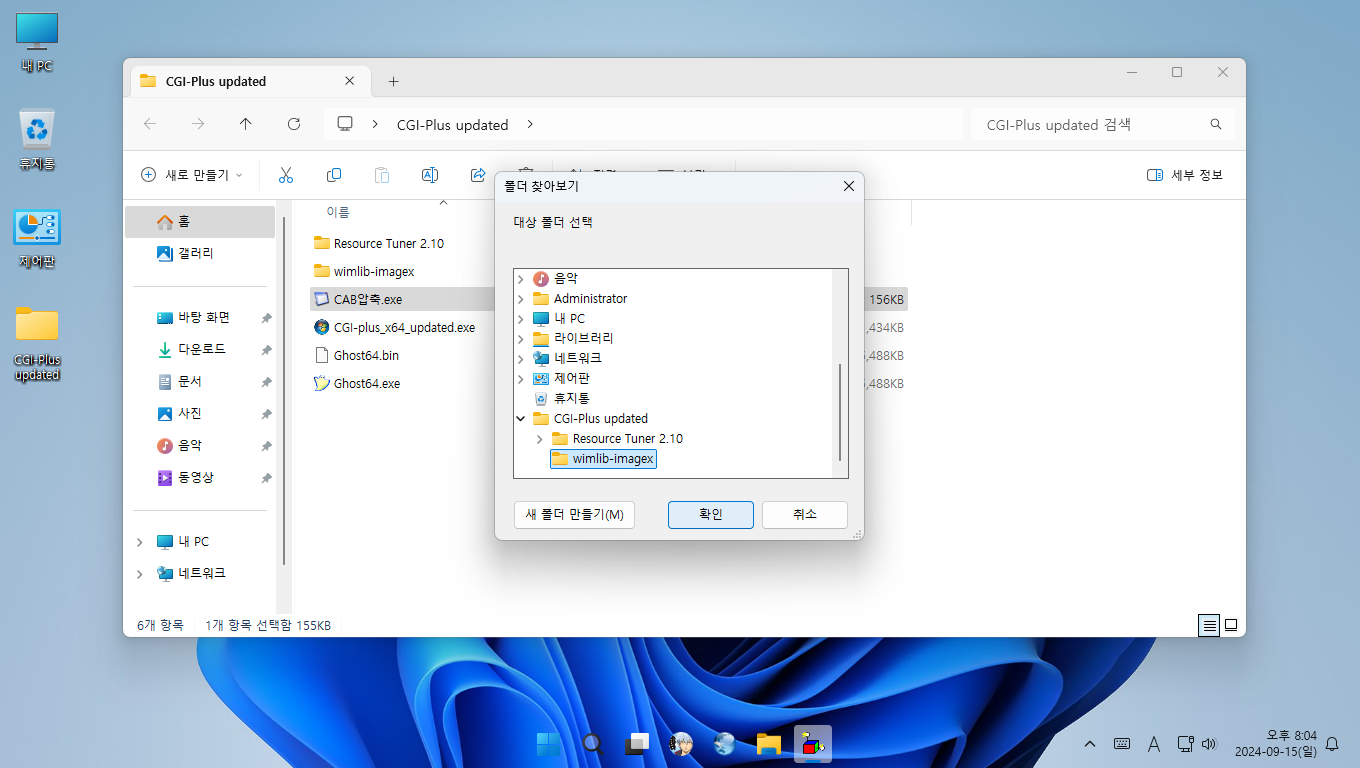Screen dimensions: 1360x768
Task: Show hidden tray icons chevron
Action: (1090, 744)
